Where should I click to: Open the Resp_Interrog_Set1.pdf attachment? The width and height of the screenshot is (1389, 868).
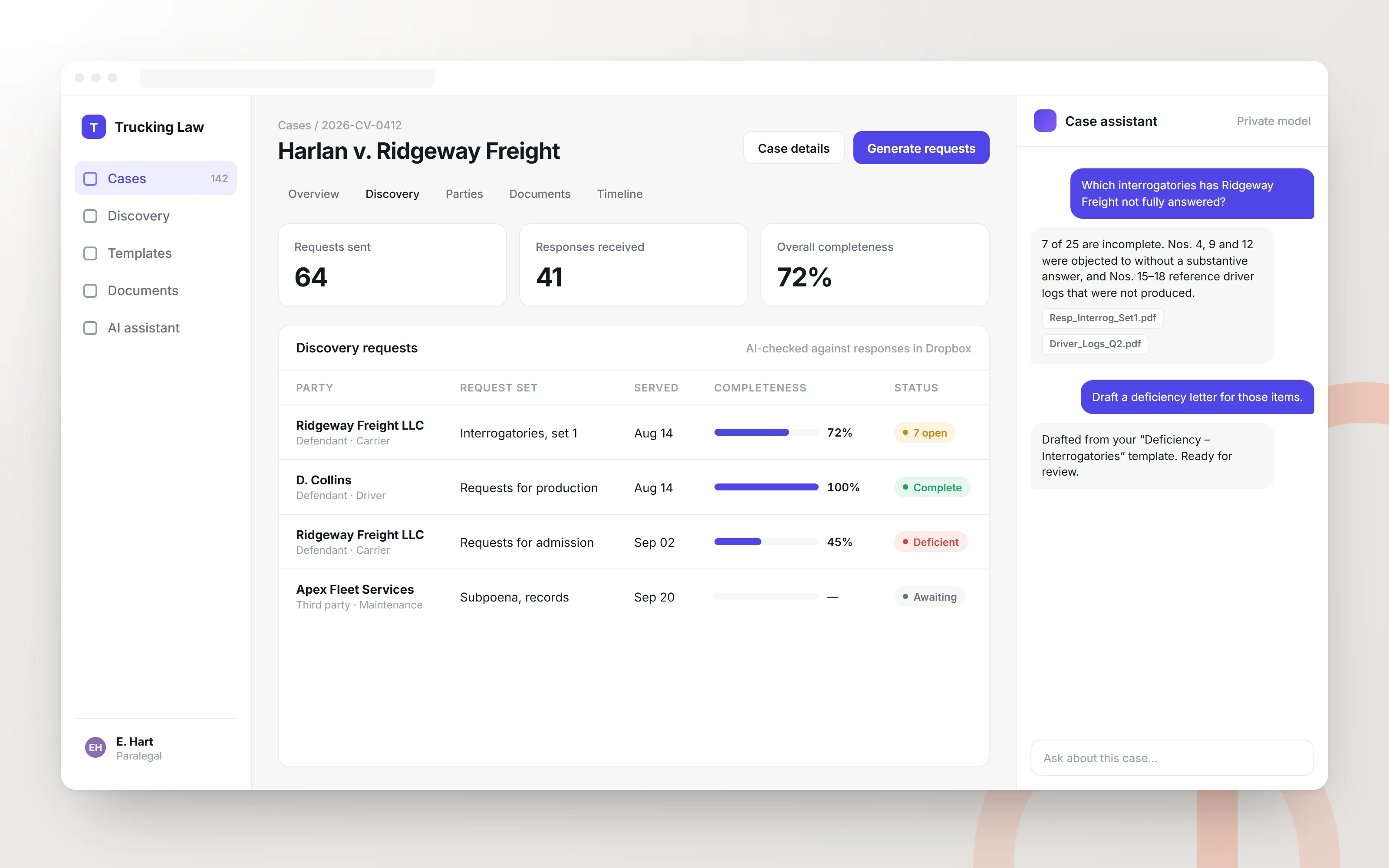(x=1103, y=318)
